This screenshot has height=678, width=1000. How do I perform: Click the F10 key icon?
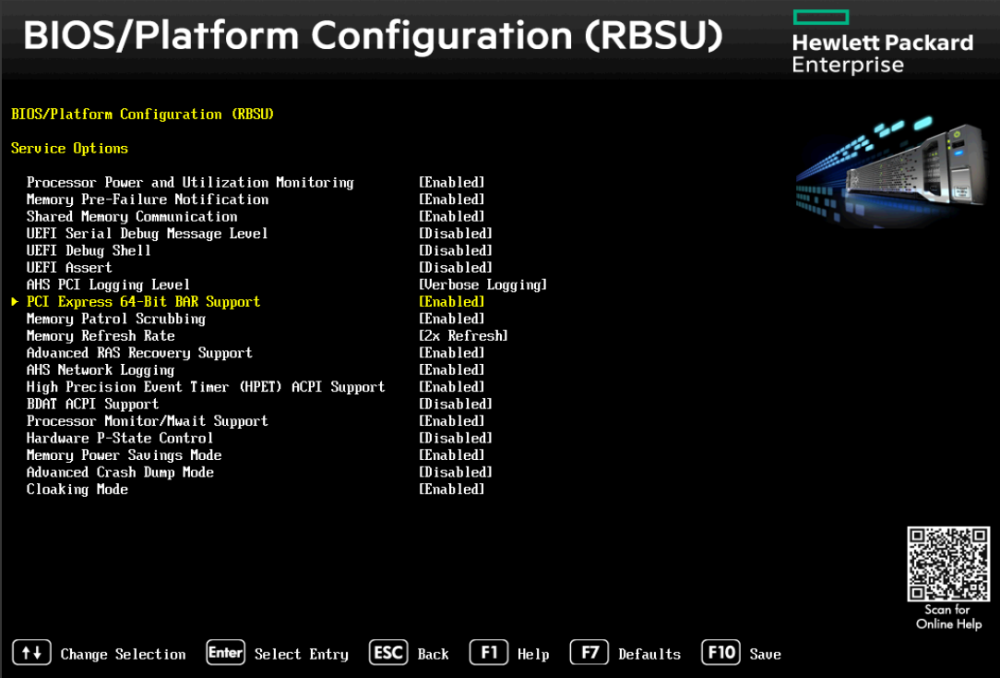pyautogui.click(x=721, y=653)
